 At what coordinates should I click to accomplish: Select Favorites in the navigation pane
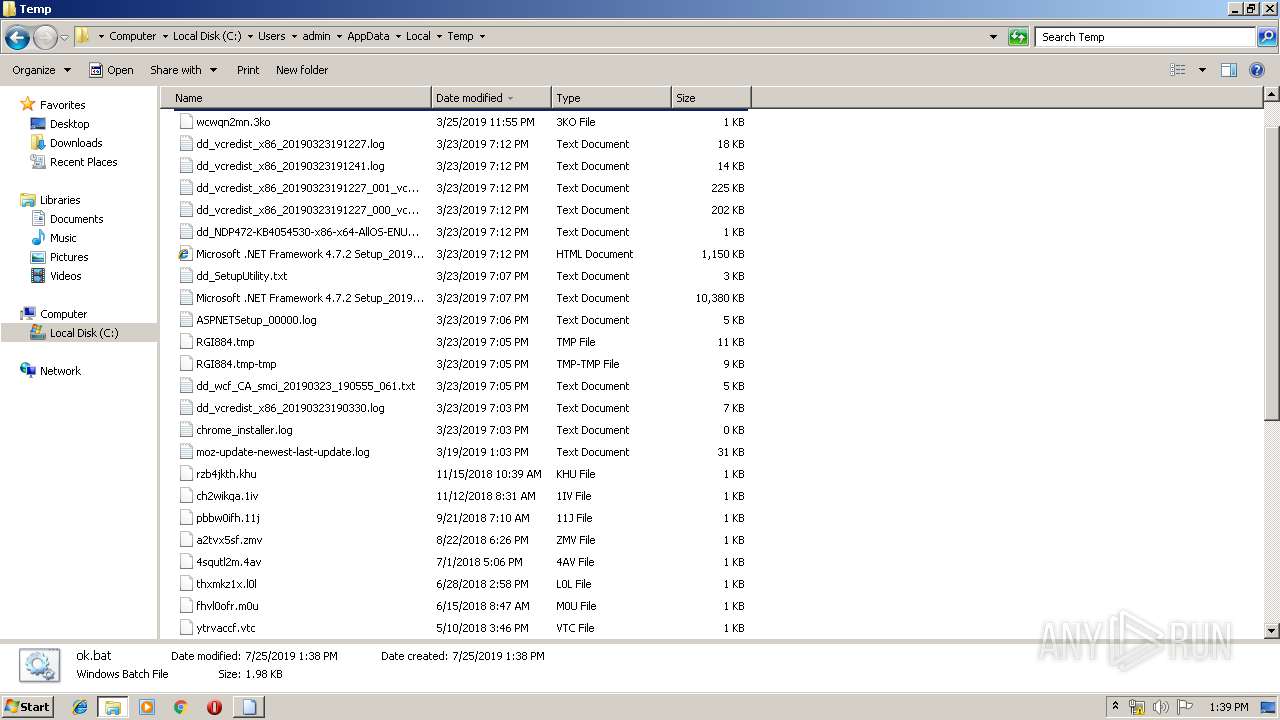tap(62, 105)
